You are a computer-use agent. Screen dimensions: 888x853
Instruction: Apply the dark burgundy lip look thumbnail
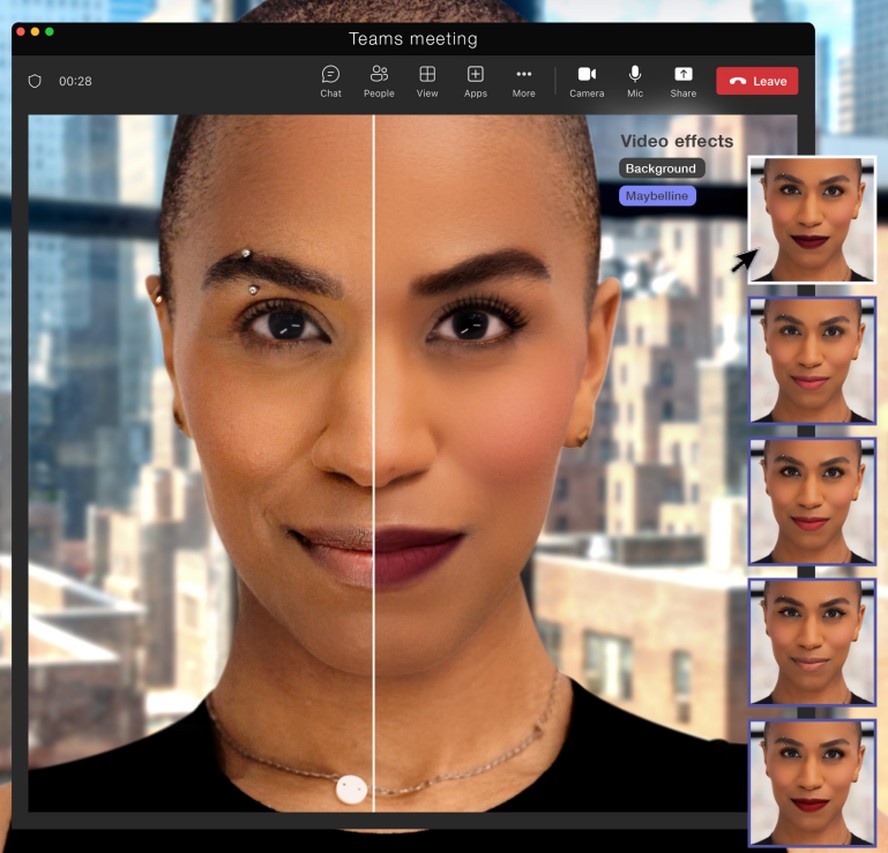click(812, 219)
